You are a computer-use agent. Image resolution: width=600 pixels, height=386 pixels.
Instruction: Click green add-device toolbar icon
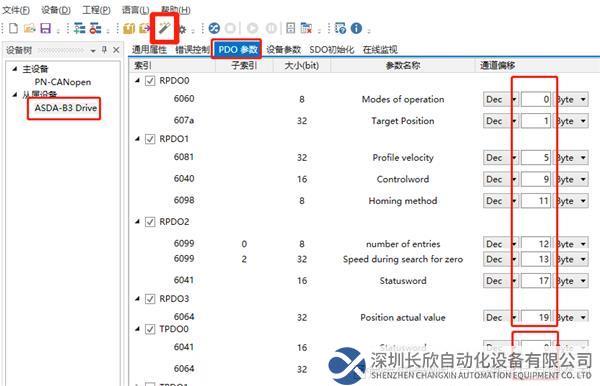80,28
